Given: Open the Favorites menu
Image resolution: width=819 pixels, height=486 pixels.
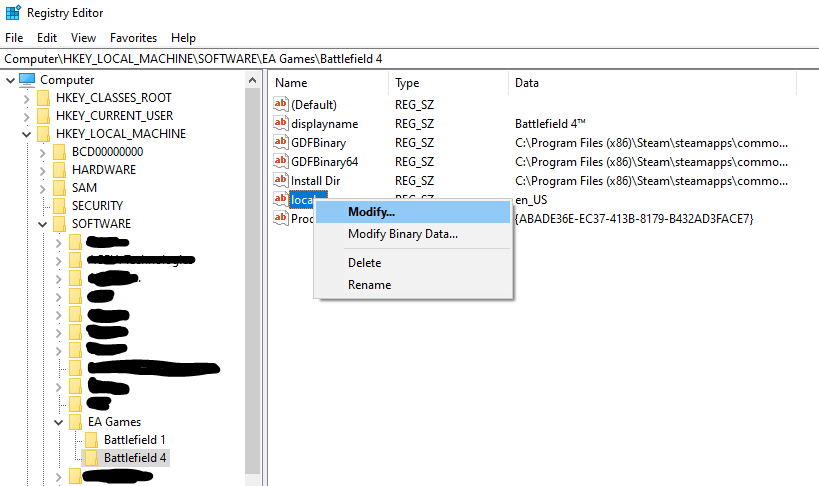Looking at the screenshot, I should (133, 38).
